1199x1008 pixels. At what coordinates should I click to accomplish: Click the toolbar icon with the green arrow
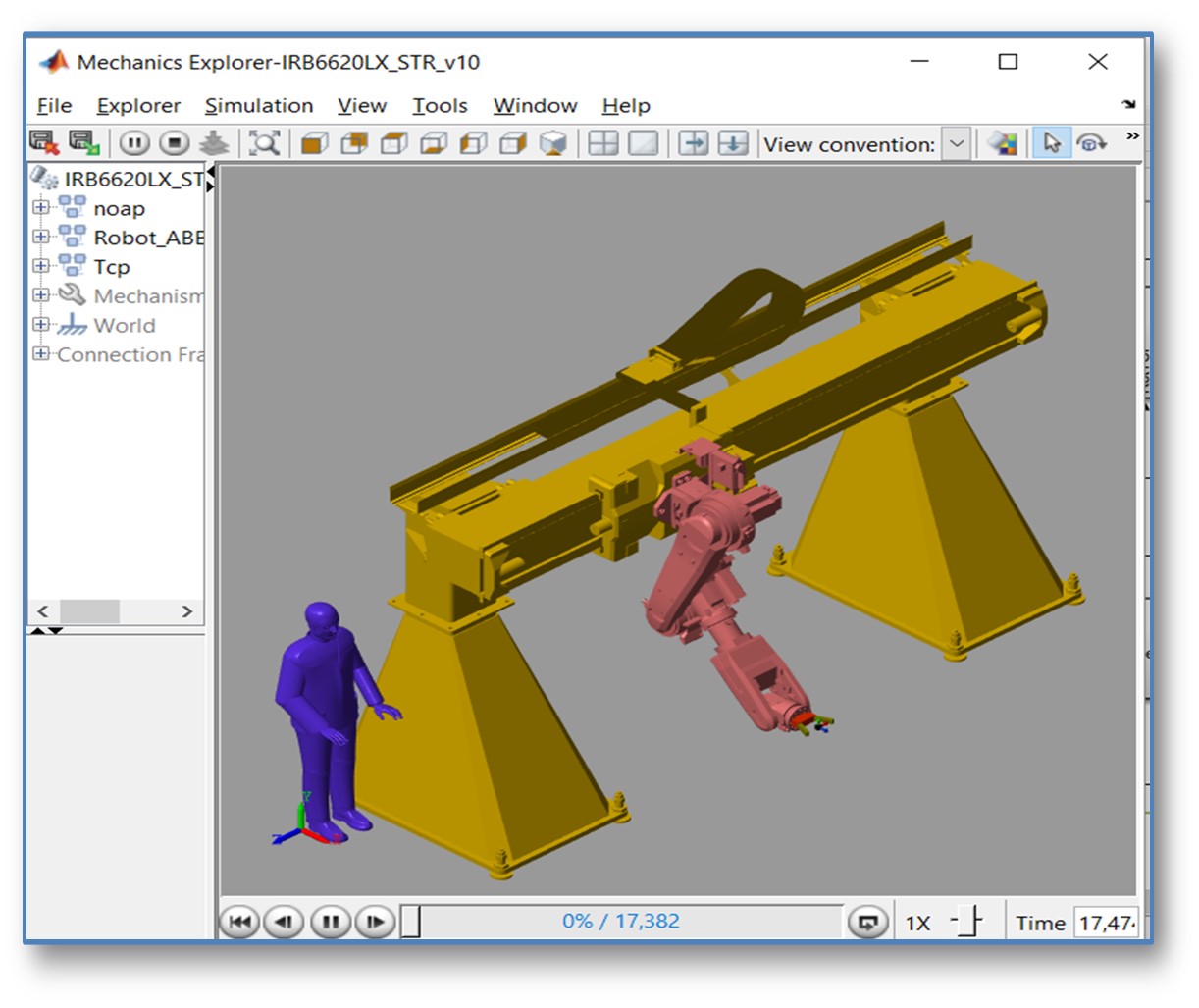click(x=84, y=143)
